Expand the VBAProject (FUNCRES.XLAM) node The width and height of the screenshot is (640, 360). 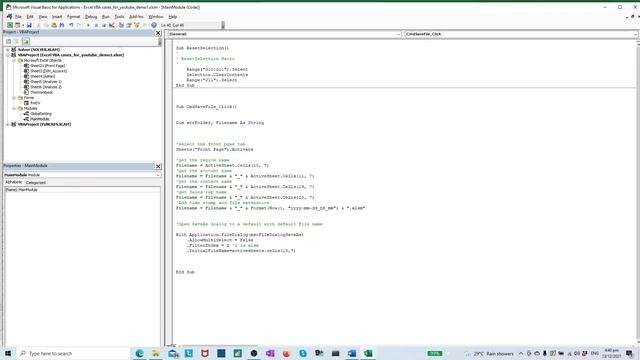coord(8,124)
